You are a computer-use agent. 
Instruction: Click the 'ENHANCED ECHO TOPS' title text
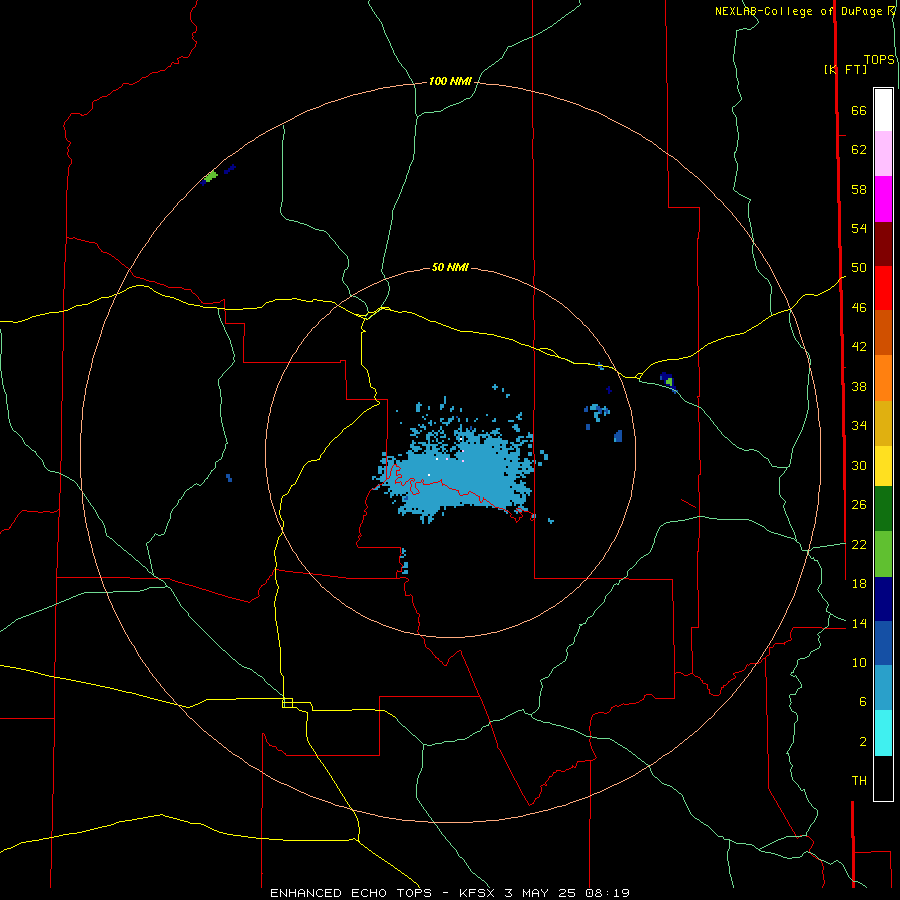click(351, 893)
